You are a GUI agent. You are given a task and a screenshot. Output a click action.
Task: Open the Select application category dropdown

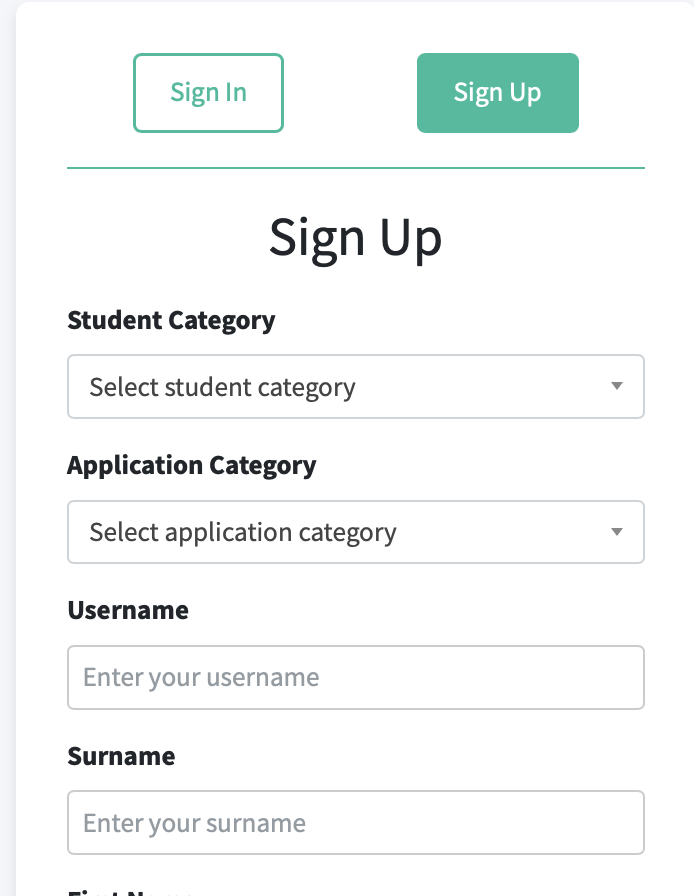(356, 532)
